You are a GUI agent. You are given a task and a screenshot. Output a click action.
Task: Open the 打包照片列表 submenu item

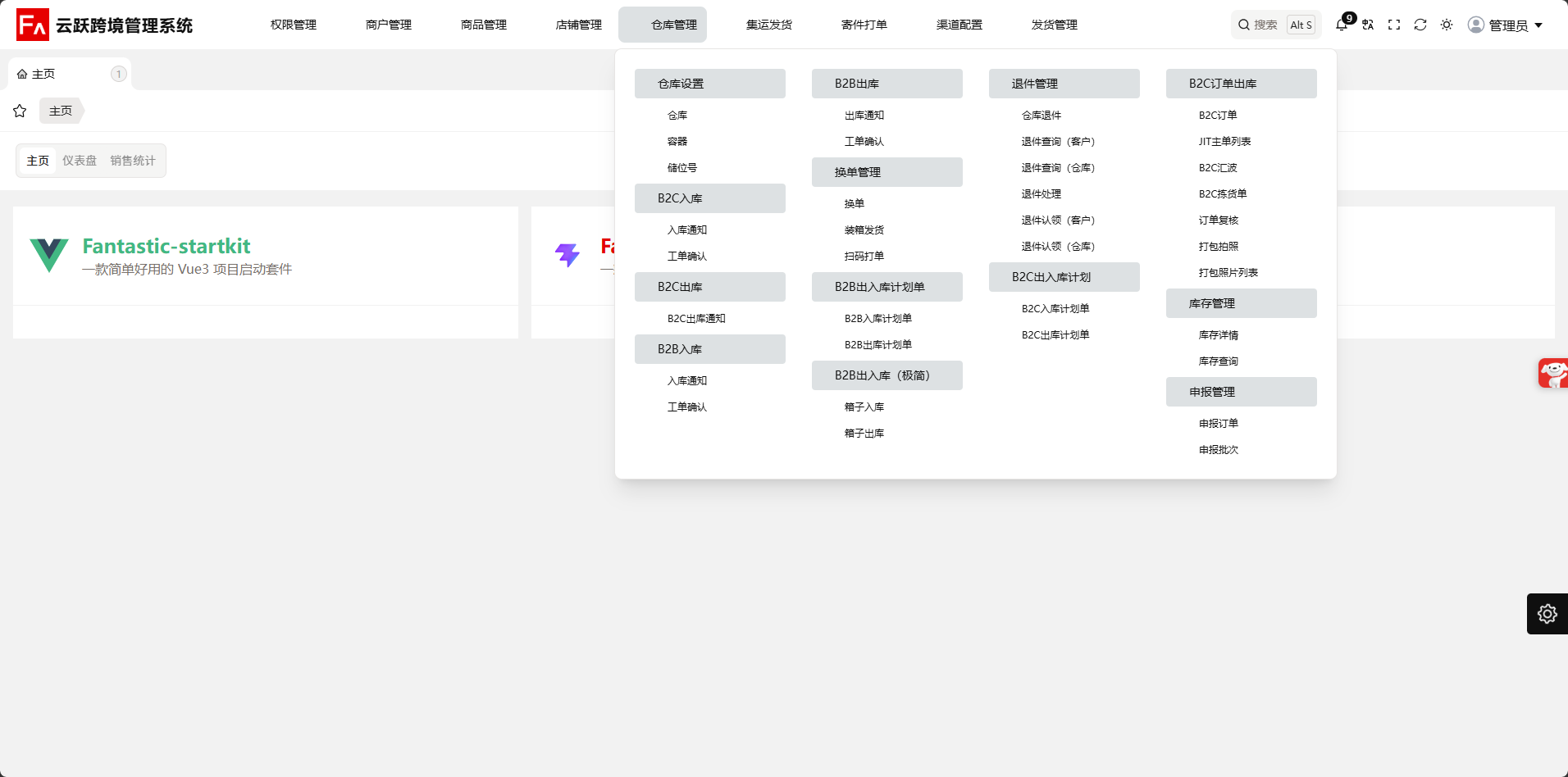[1228, 273]
